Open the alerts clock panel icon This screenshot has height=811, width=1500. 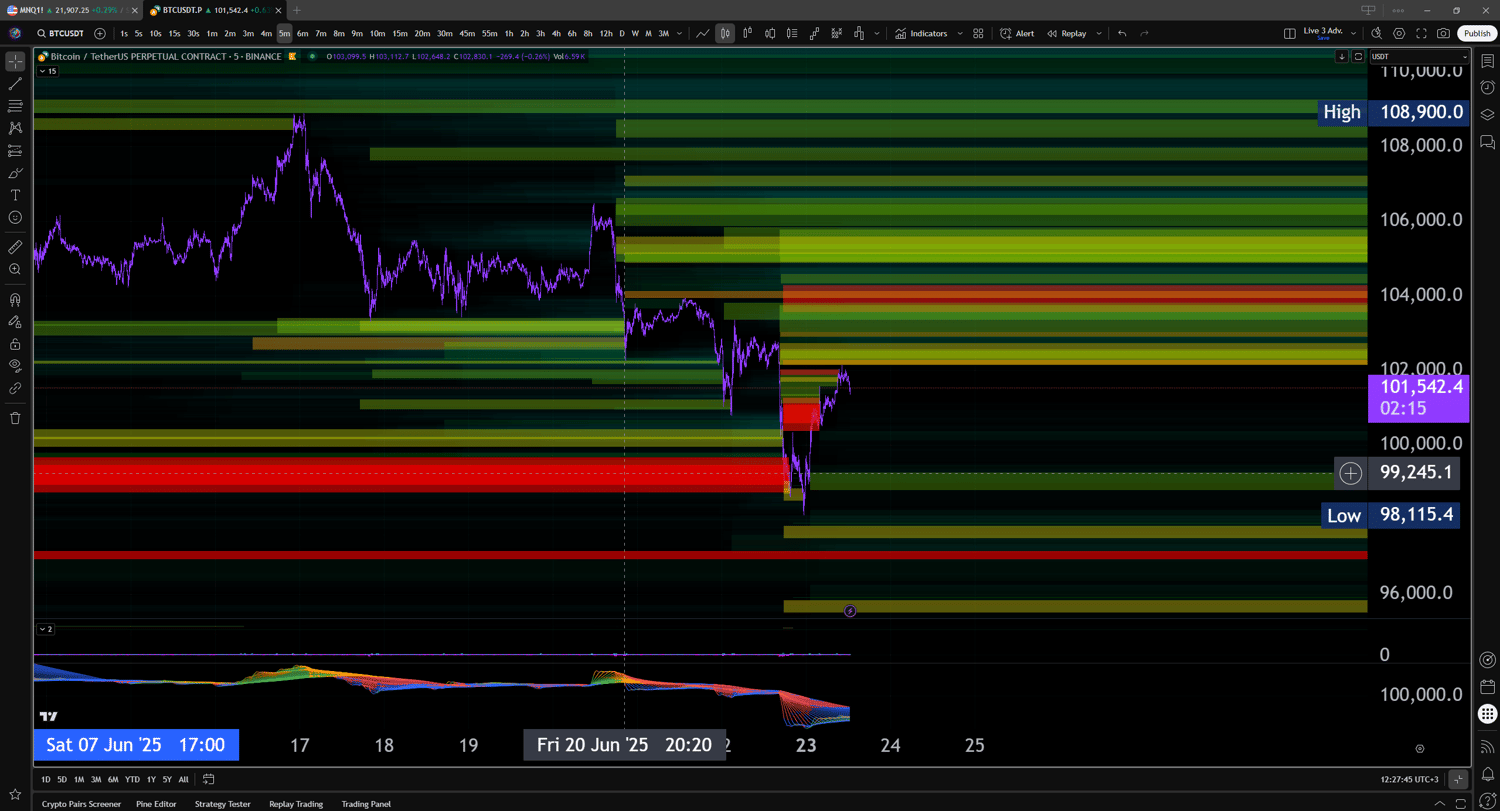click(x=1487, y=88)
